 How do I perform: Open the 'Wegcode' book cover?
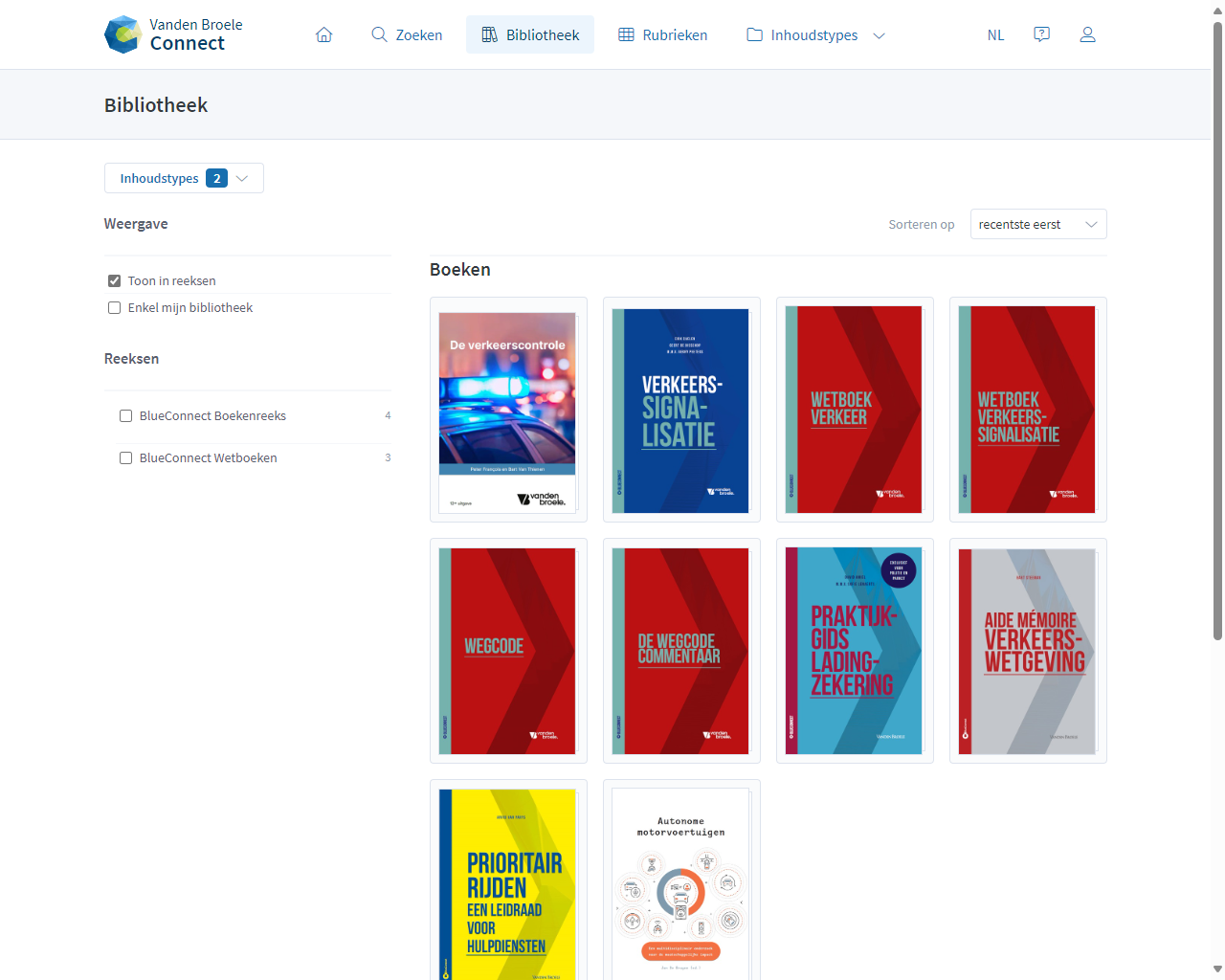507,651
